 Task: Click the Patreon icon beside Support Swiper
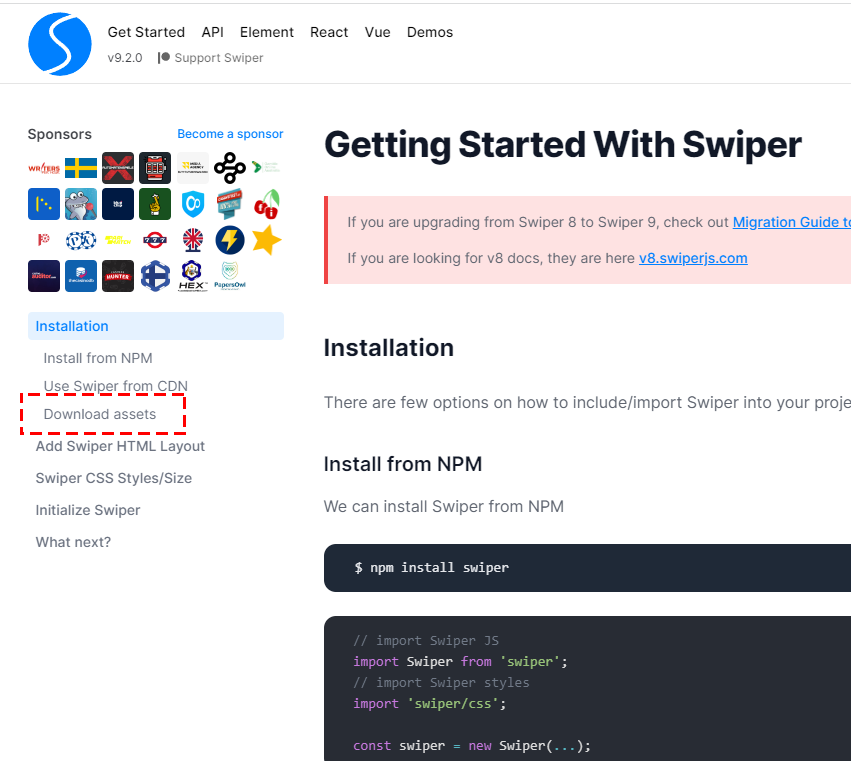pos(164,58)
